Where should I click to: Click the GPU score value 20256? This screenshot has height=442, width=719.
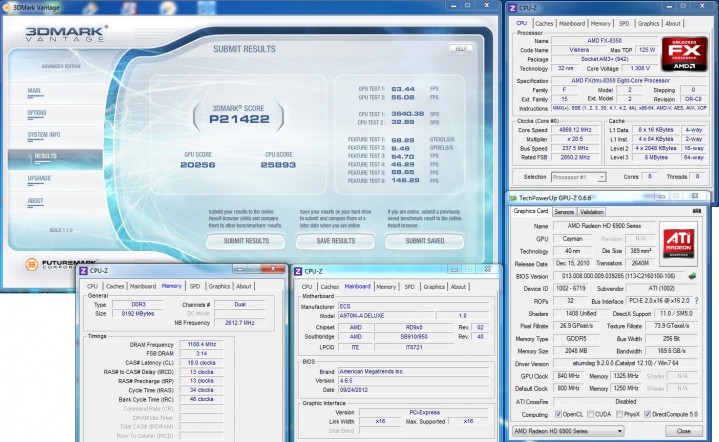point(198,165)
